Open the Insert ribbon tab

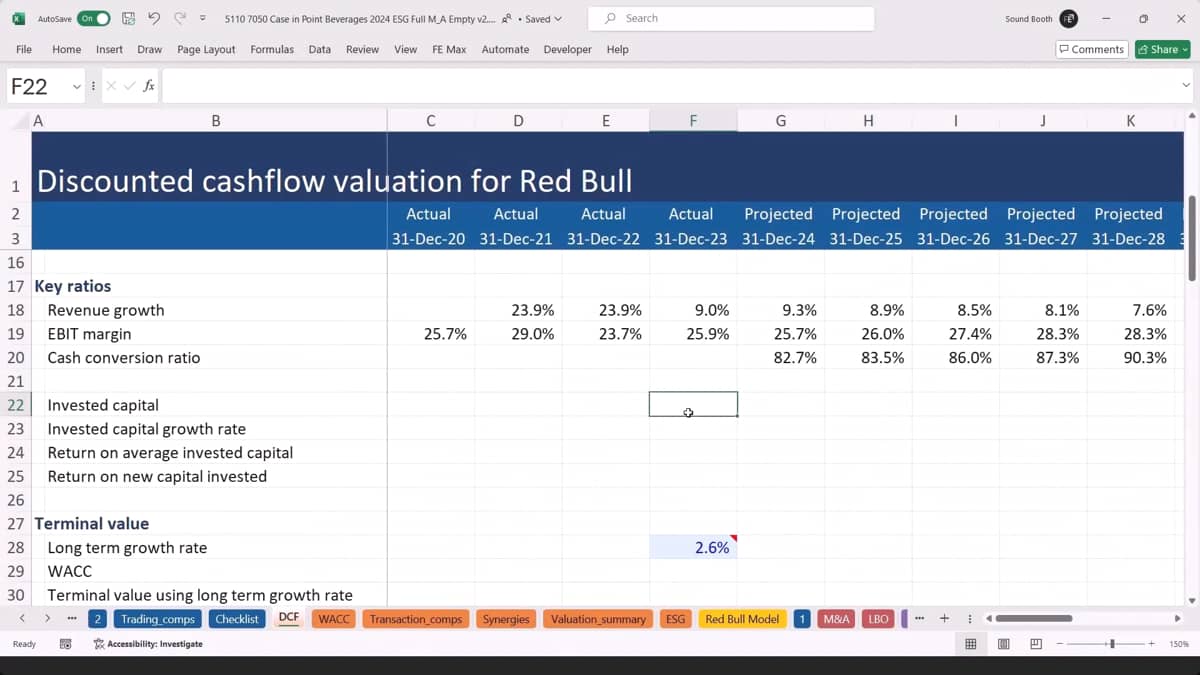pos(109,49)
